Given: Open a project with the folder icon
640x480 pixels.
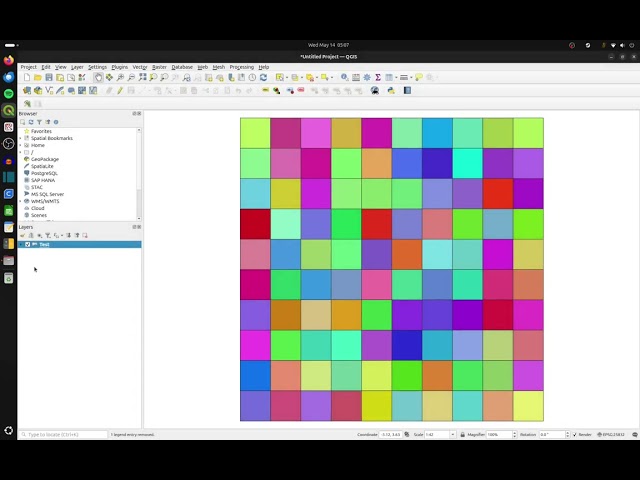Looking at the screenshot, I should 38,77.
